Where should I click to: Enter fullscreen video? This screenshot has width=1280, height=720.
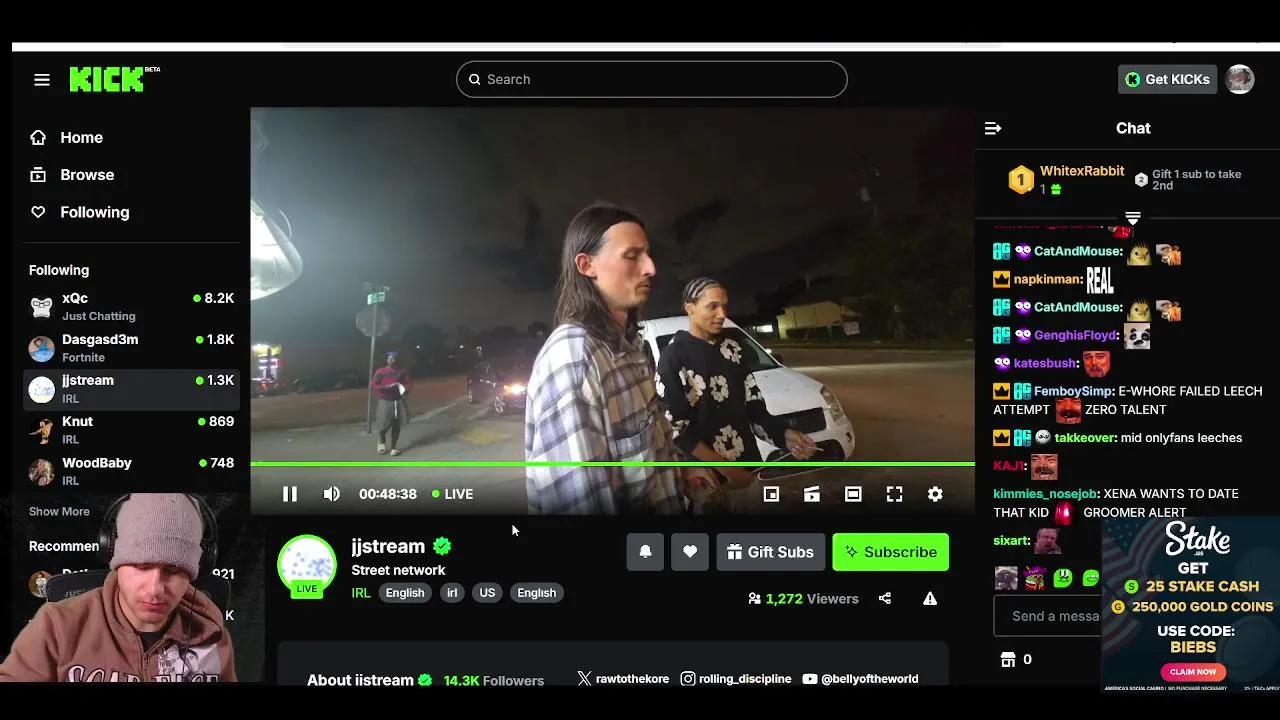pyautogui.click(x=894, y=494)
